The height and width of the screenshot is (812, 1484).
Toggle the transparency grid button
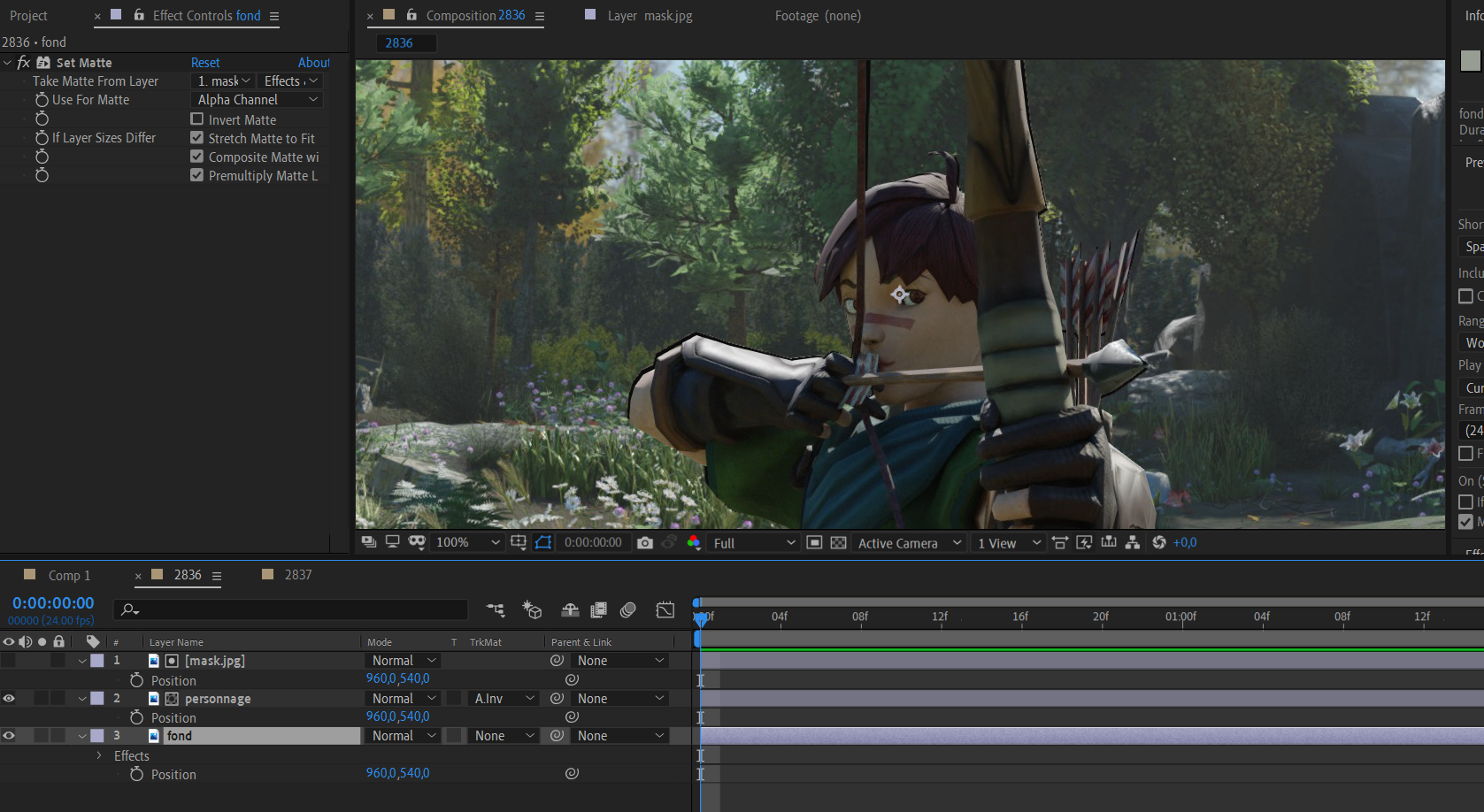click(x=838, y=542)
